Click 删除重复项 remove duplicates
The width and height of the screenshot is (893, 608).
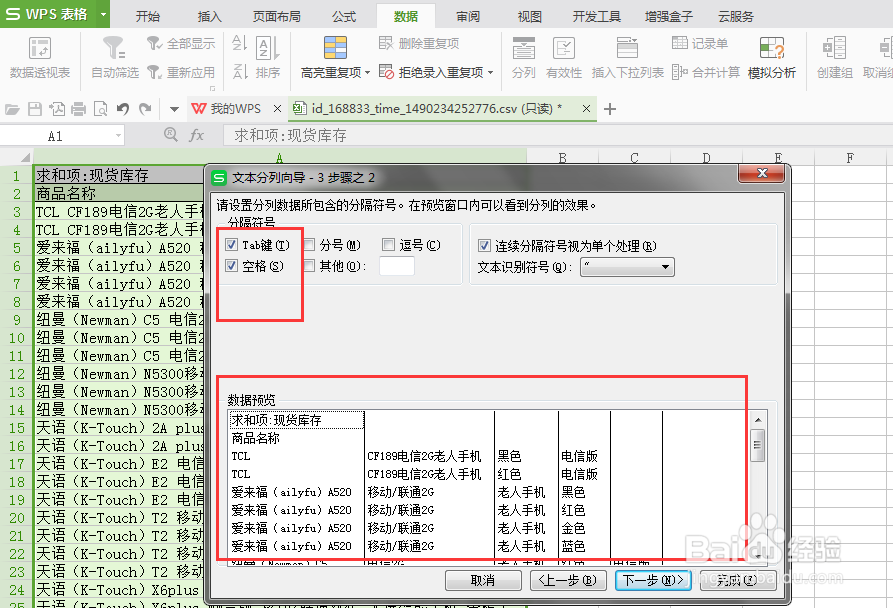click(x=419, y=43)
